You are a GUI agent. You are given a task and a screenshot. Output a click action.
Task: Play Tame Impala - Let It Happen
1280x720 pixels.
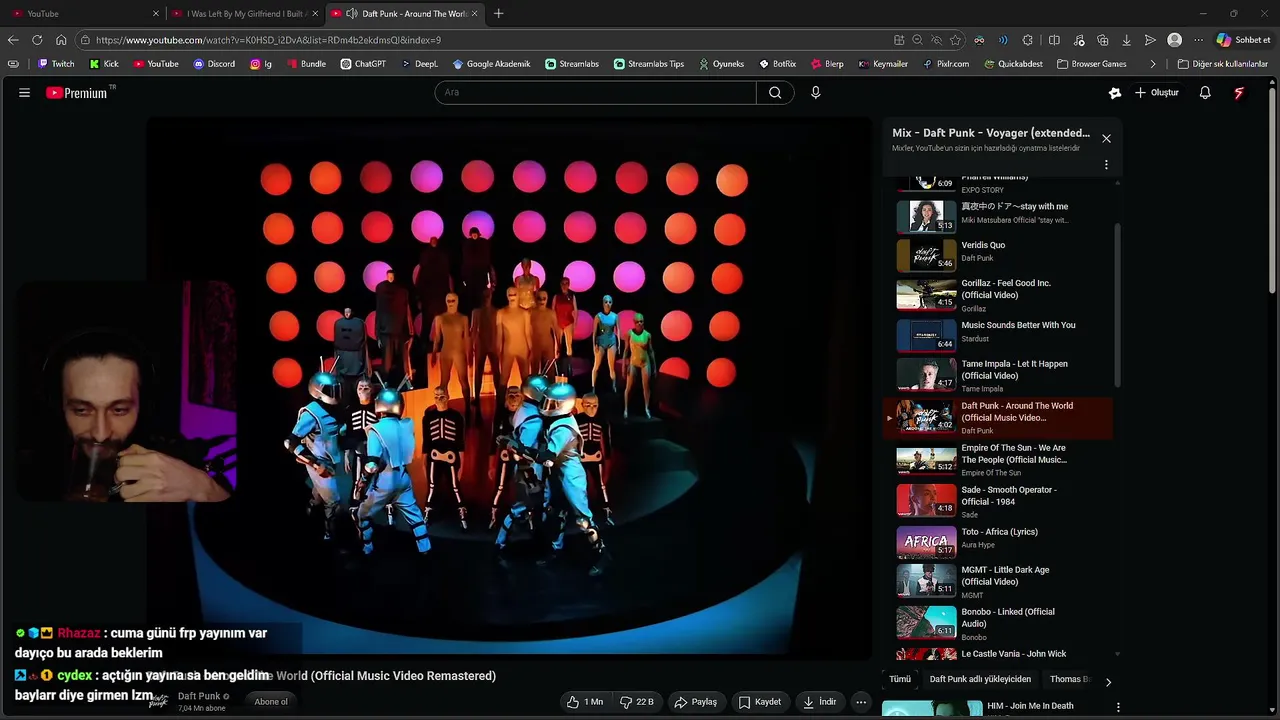(x=998, y=375)
